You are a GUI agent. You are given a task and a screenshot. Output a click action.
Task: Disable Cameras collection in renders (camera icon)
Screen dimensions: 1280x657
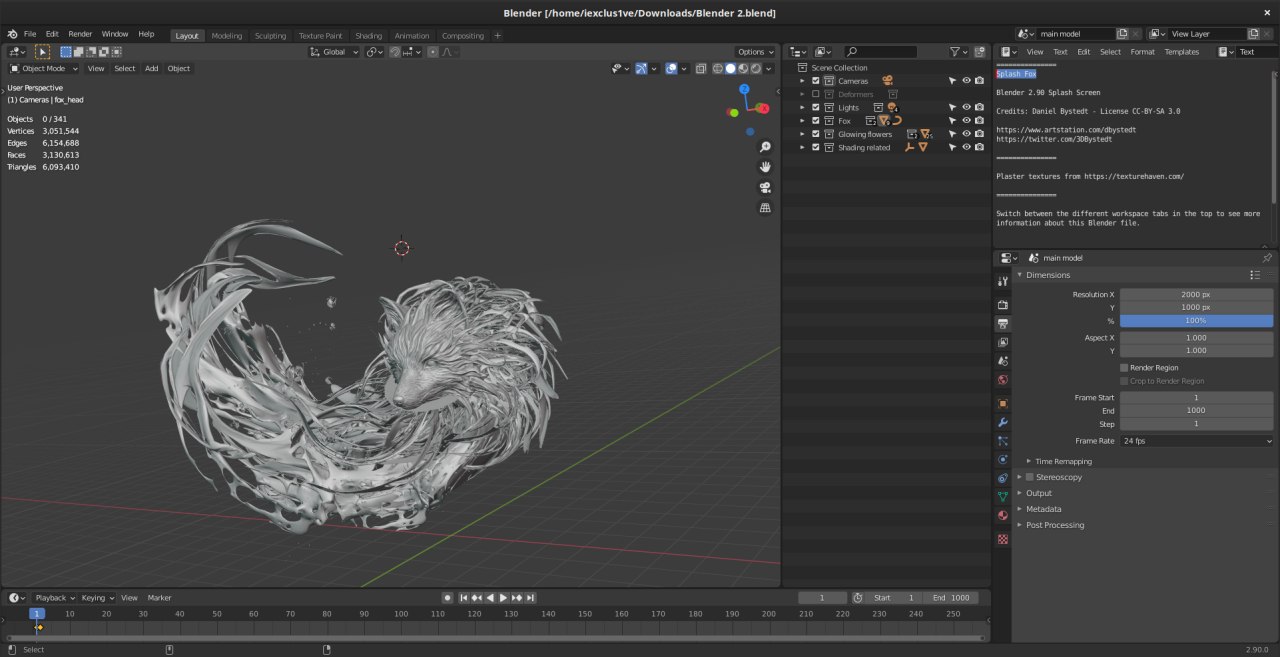[980, 81]
